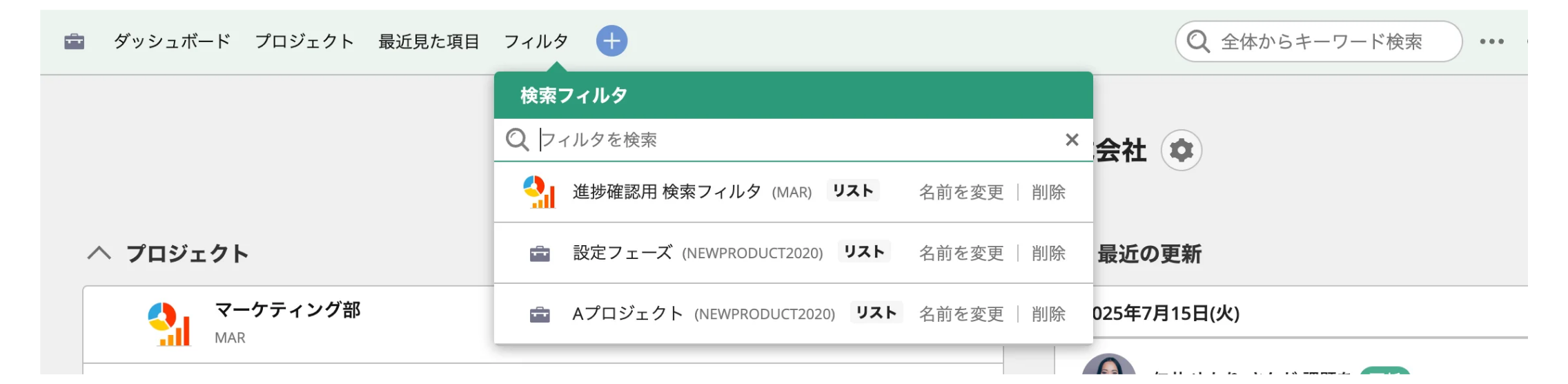Collapse the プロジェクト section chevron
This screenshot has height=384, width=1568.
pos(99,253)
